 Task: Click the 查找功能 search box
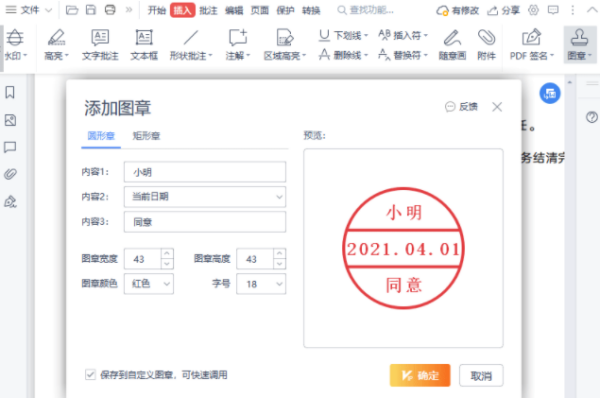(365, 10)
